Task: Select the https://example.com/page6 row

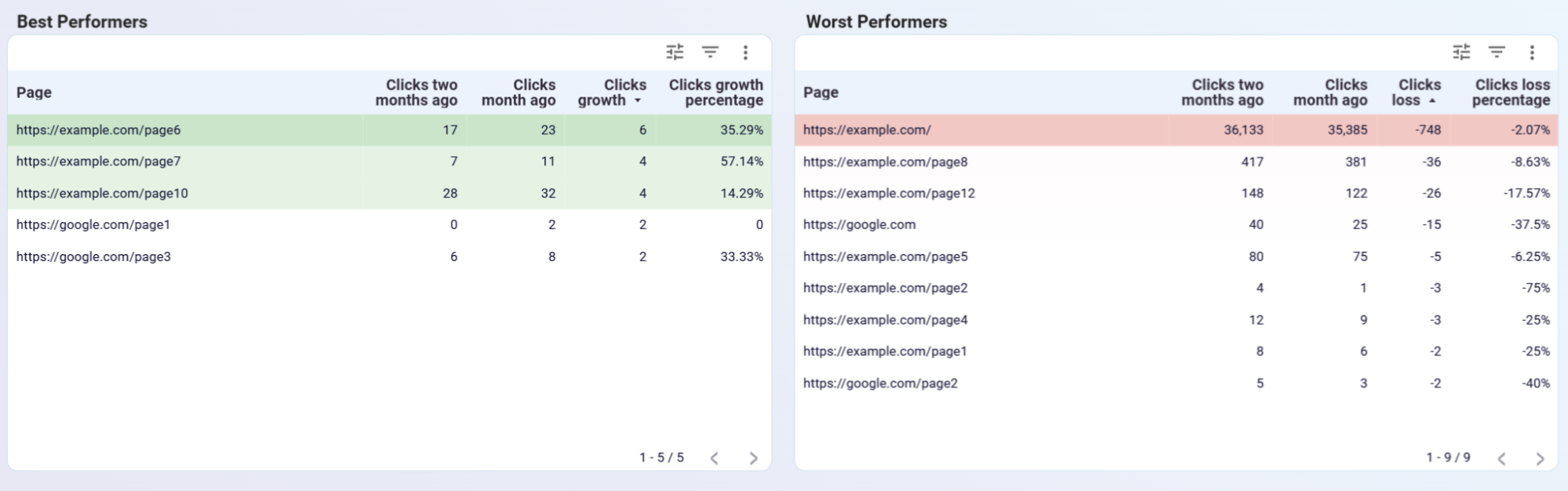Action: point(390,130)
